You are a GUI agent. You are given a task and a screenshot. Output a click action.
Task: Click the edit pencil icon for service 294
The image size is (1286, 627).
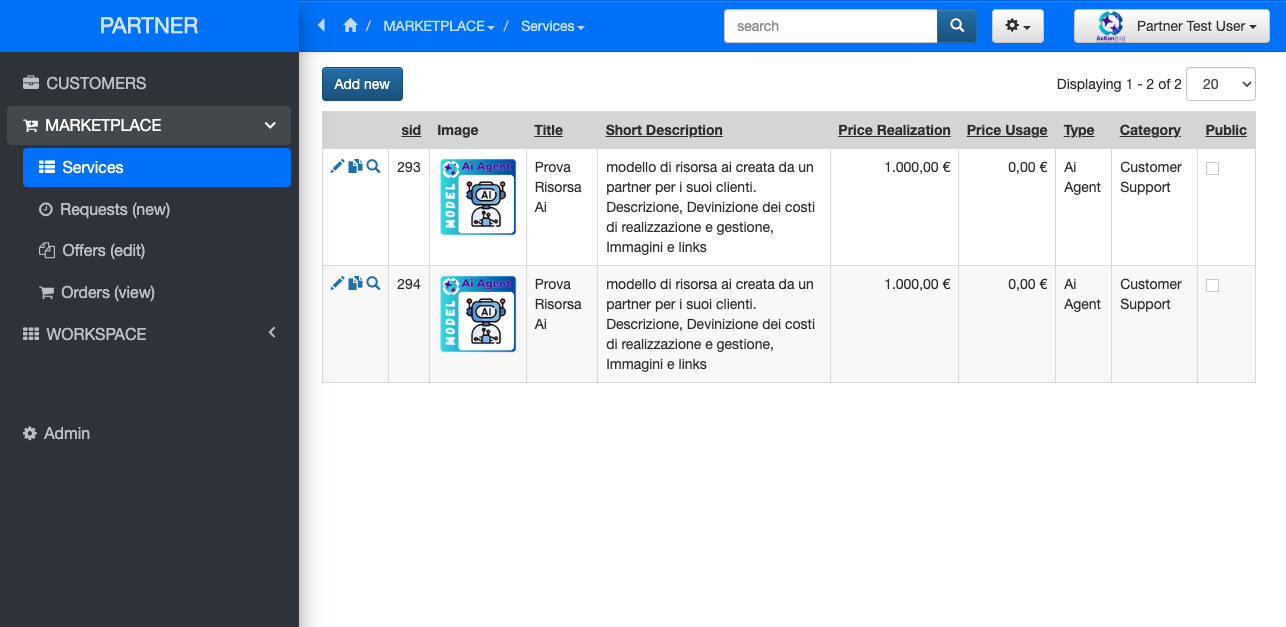(337, 284)
